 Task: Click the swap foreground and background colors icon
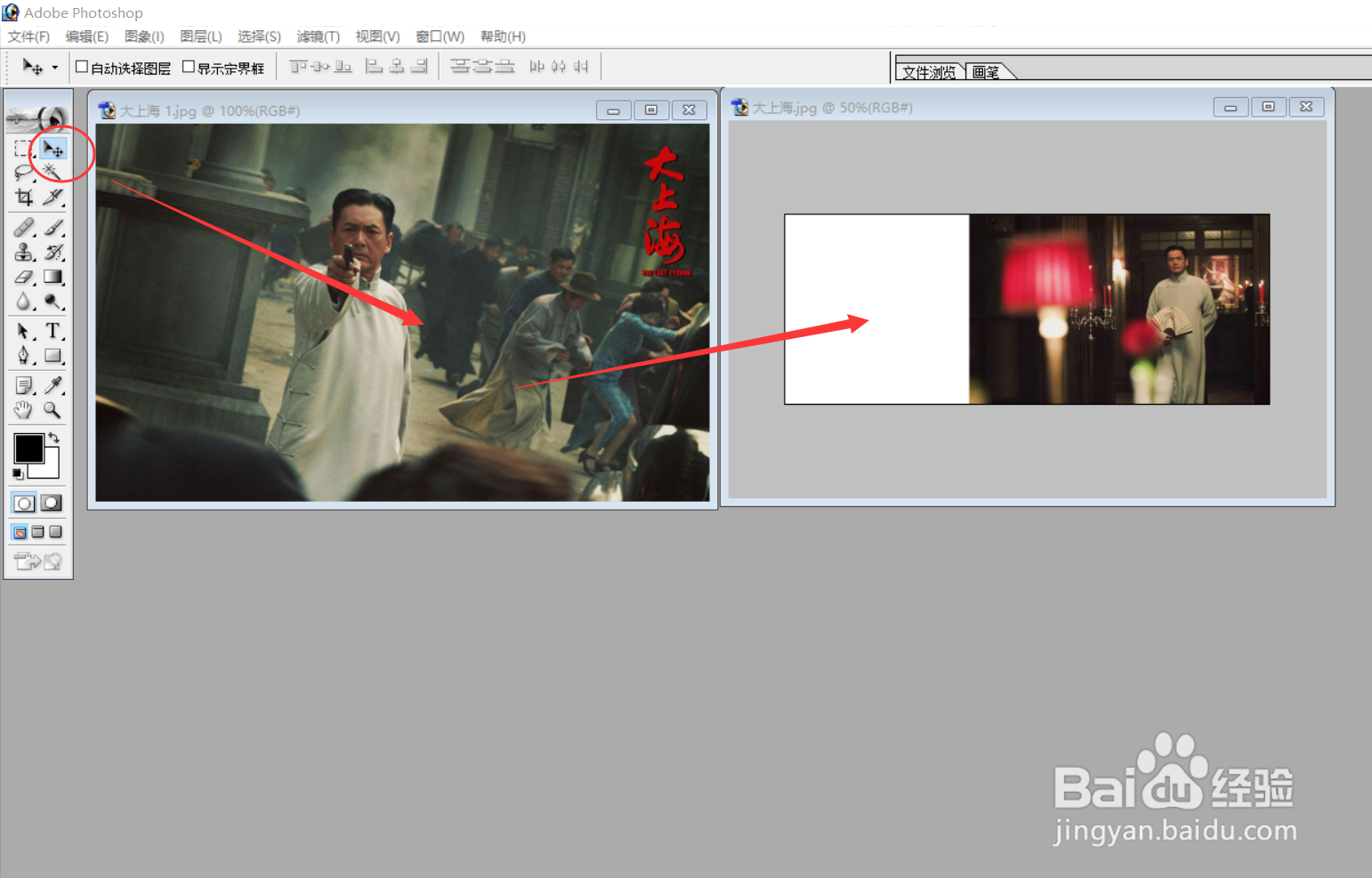(54, 437)
